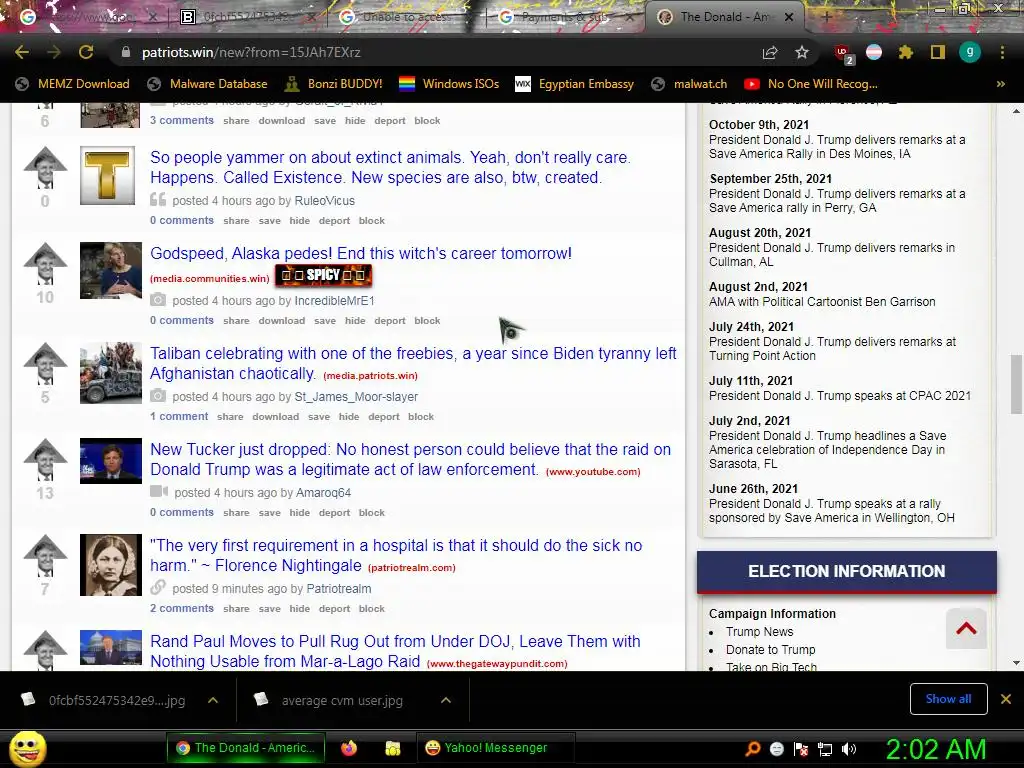
Task: Open Trump News campaign link
Action: pos(760,632)
